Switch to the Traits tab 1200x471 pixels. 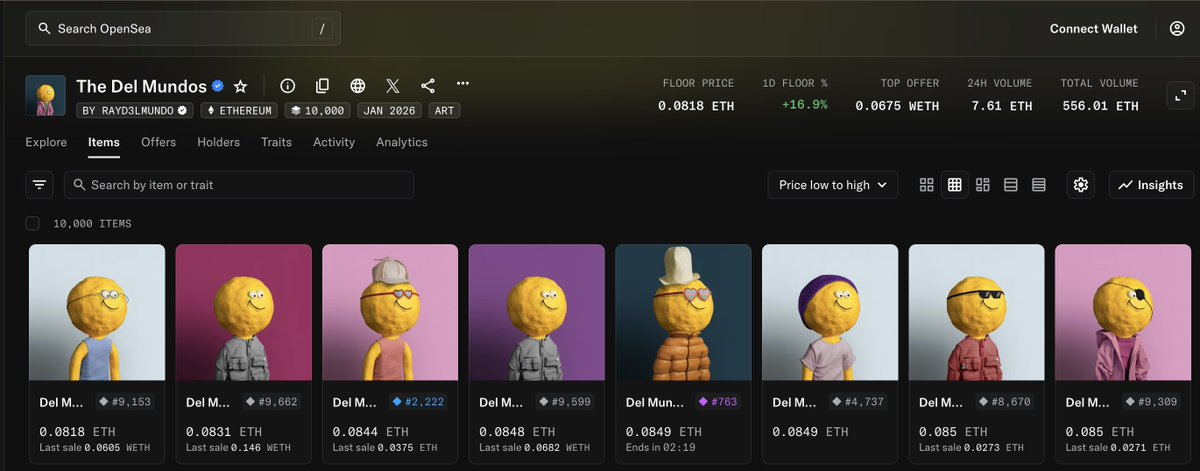[276, 142]
